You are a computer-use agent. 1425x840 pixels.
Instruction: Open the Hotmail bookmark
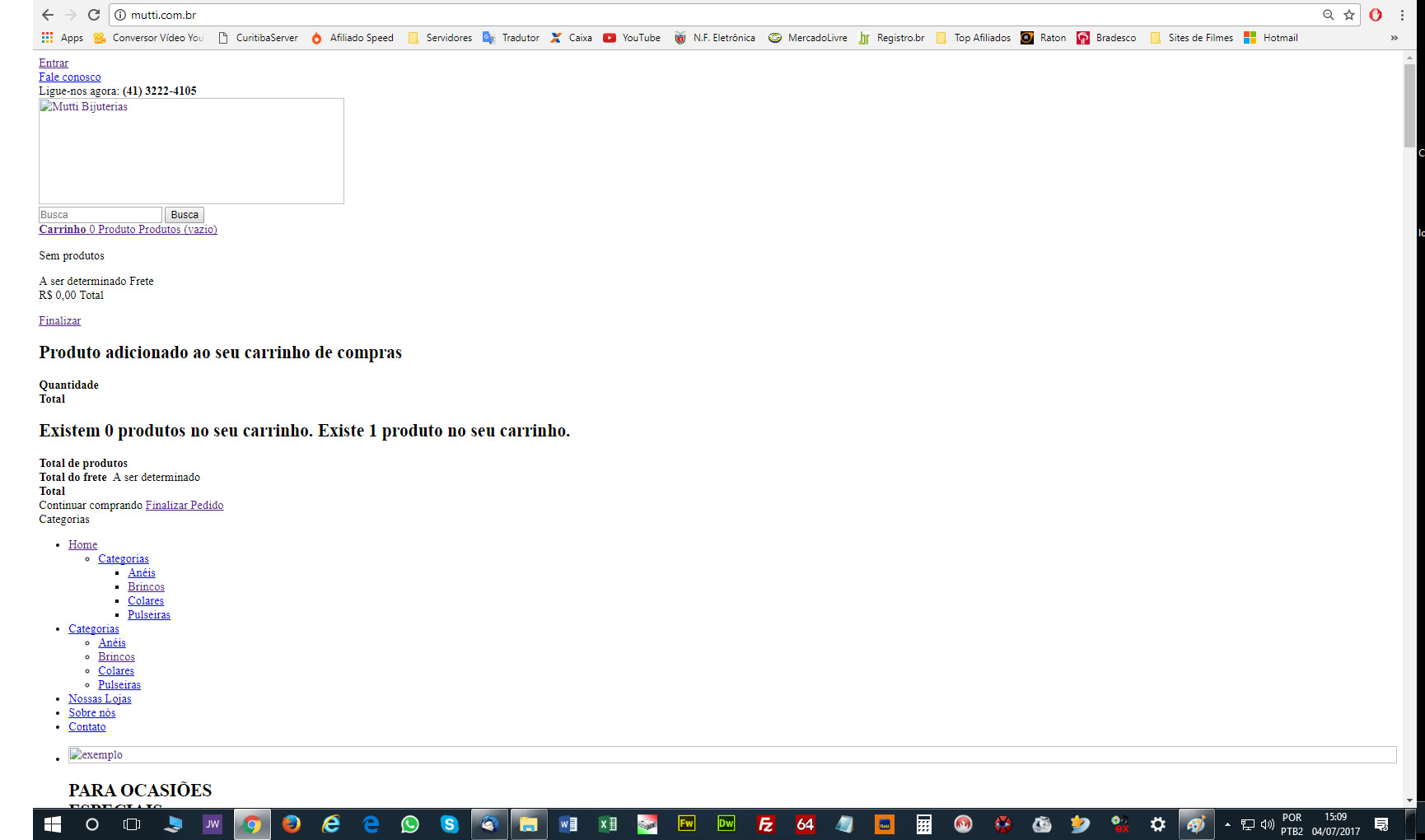(1271, 38)
